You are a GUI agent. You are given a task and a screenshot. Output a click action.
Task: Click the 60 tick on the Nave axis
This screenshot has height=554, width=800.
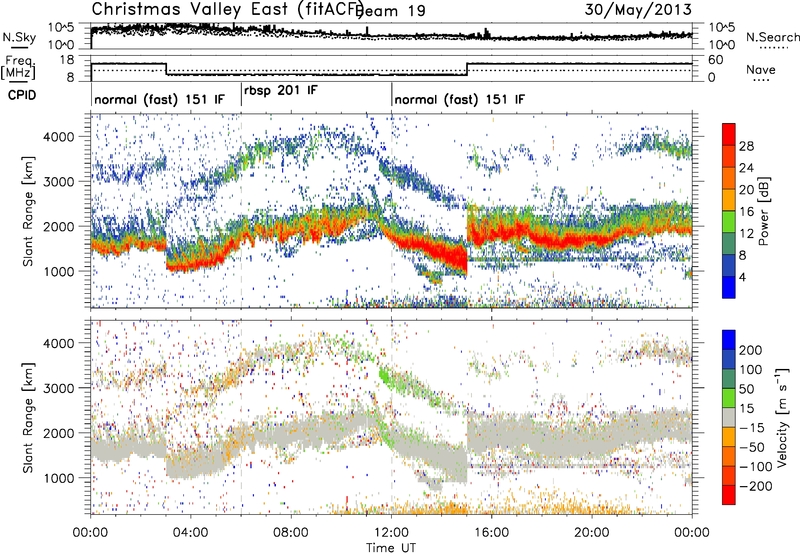pos(716,60)
